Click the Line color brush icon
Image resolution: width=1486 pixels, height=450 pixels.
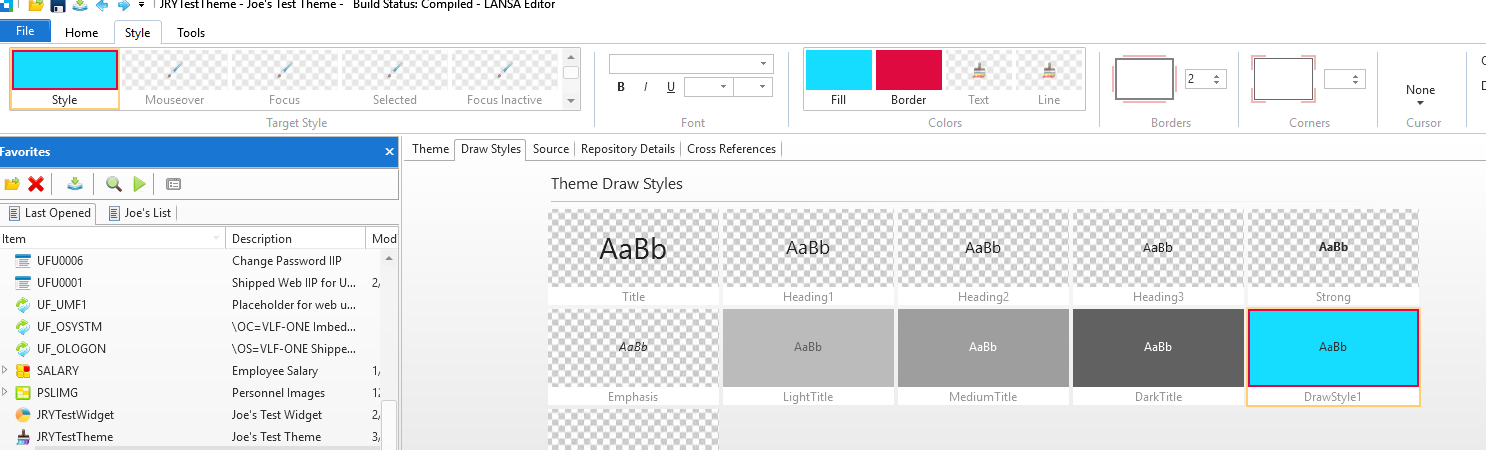click(1049, 70)
